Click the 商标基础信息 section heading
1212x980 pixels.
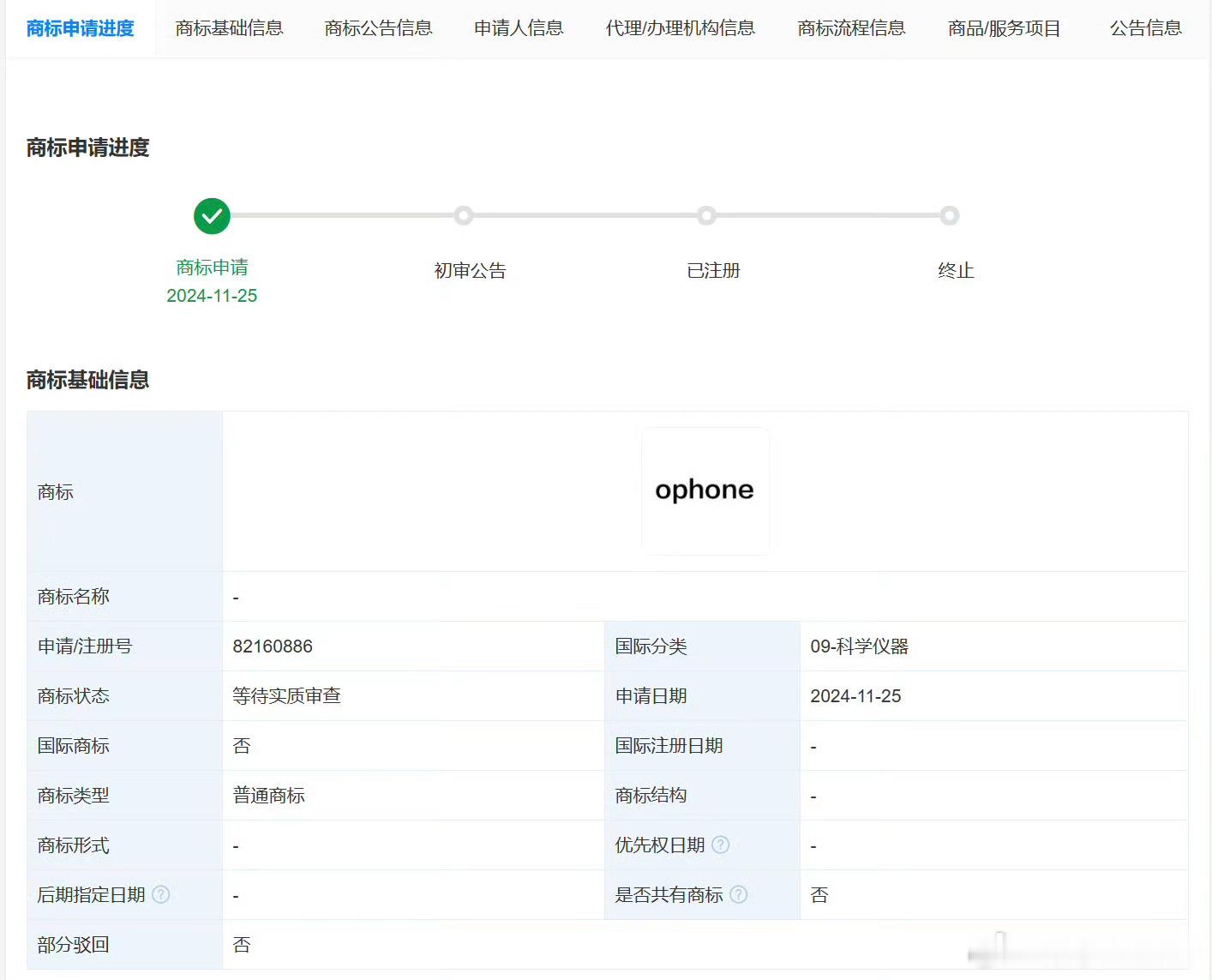point(87,380)
